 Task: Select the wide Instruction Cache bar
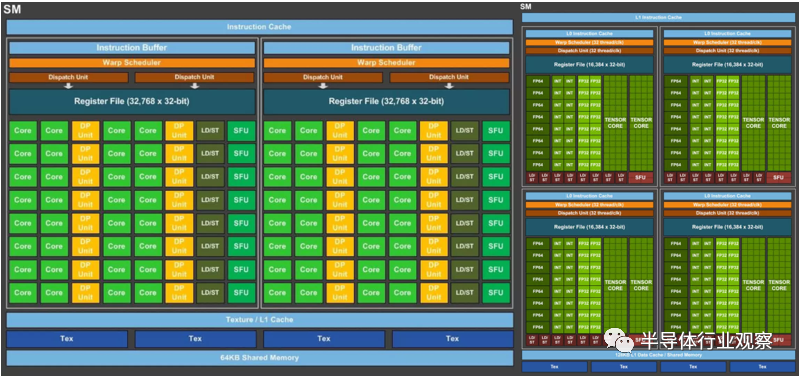259,27
